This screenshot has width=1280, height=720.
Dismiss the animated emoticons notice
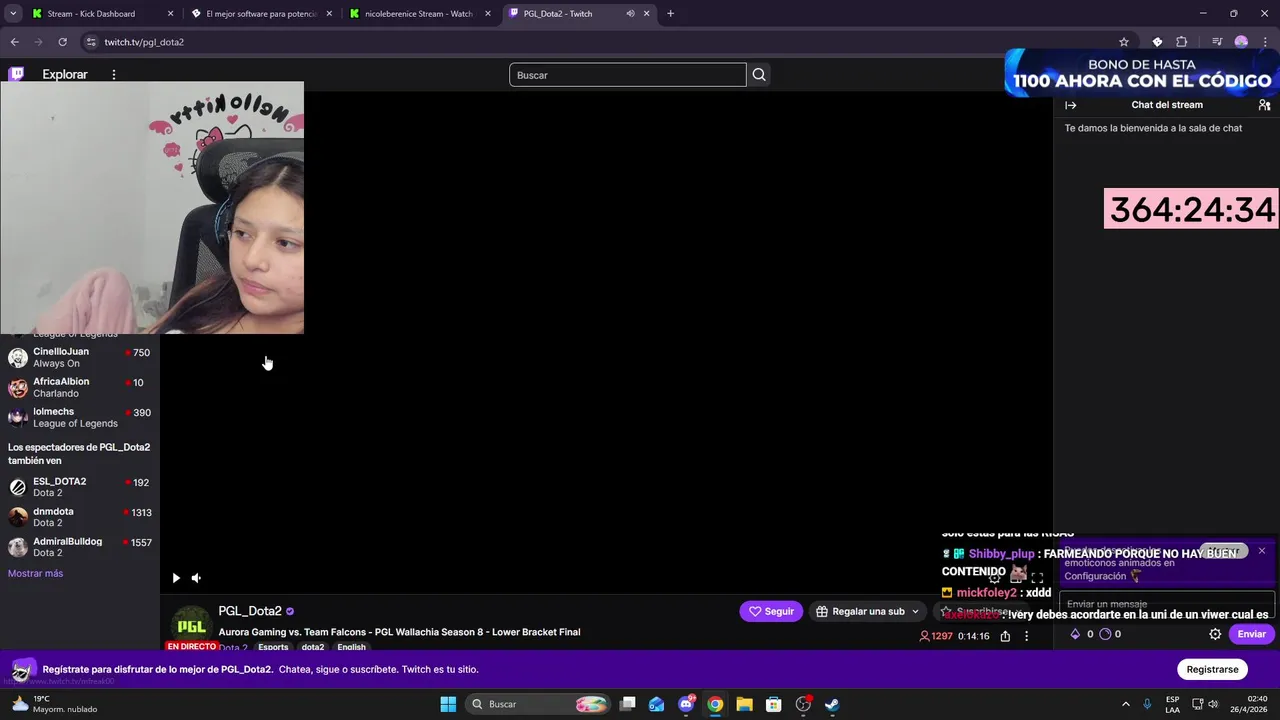tap(1262, 551)
